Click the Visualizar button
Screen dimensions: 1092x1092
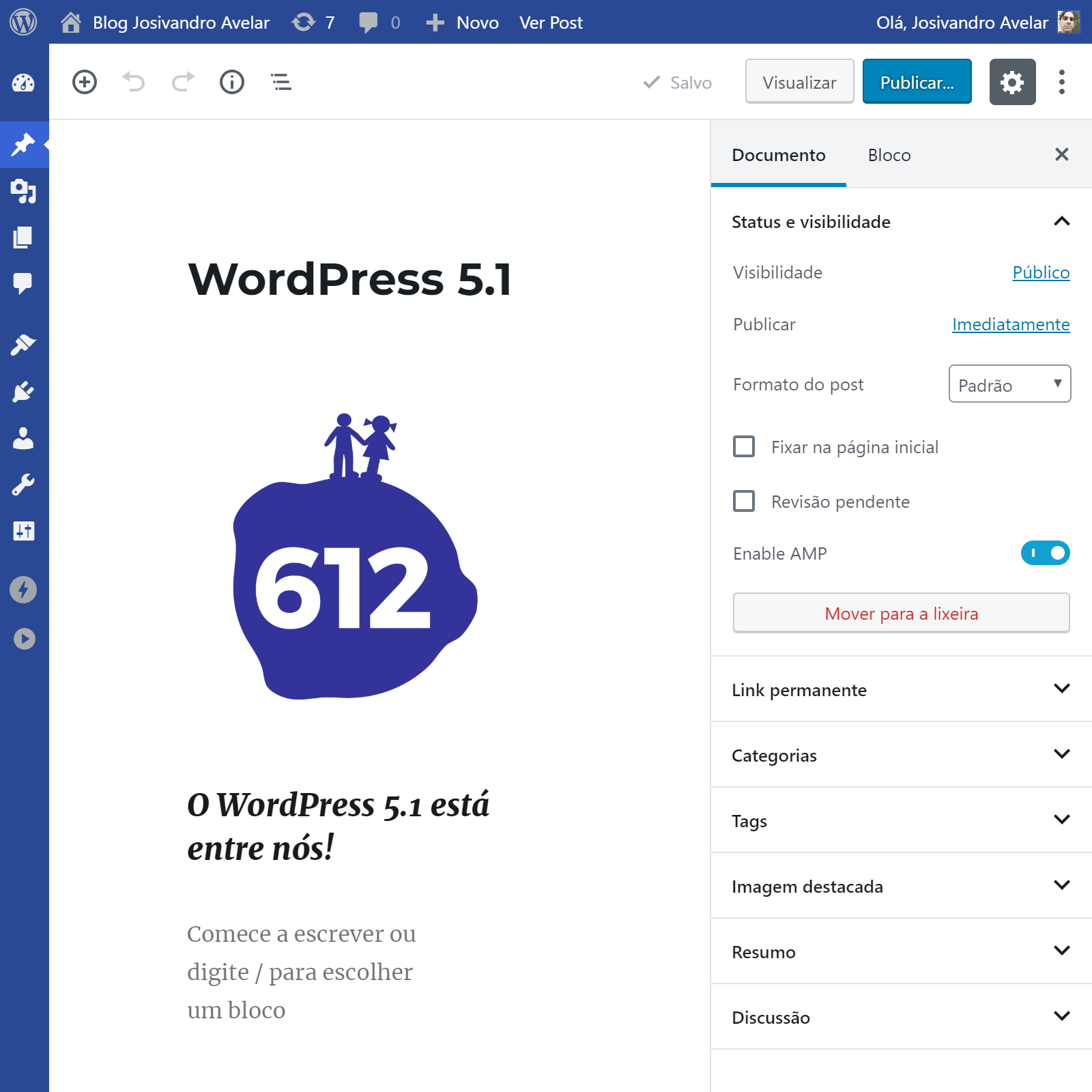click(x=799, y=82)
